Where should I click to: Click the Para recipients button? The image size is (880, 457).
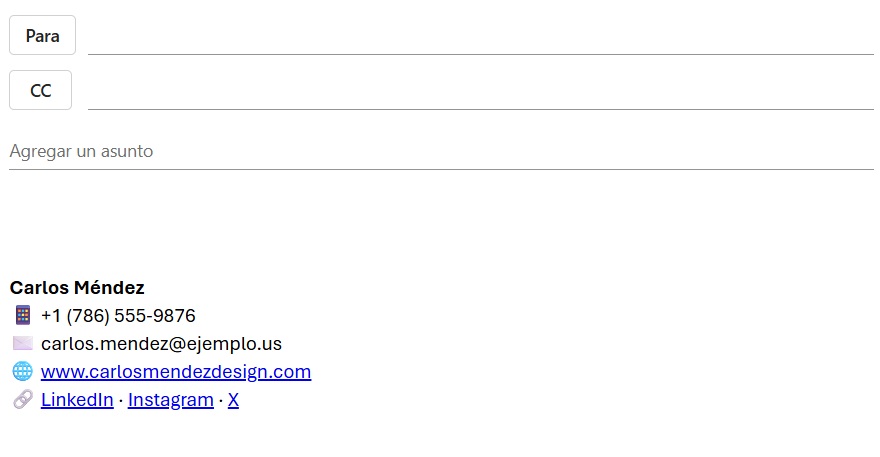(x=42, y=36)
